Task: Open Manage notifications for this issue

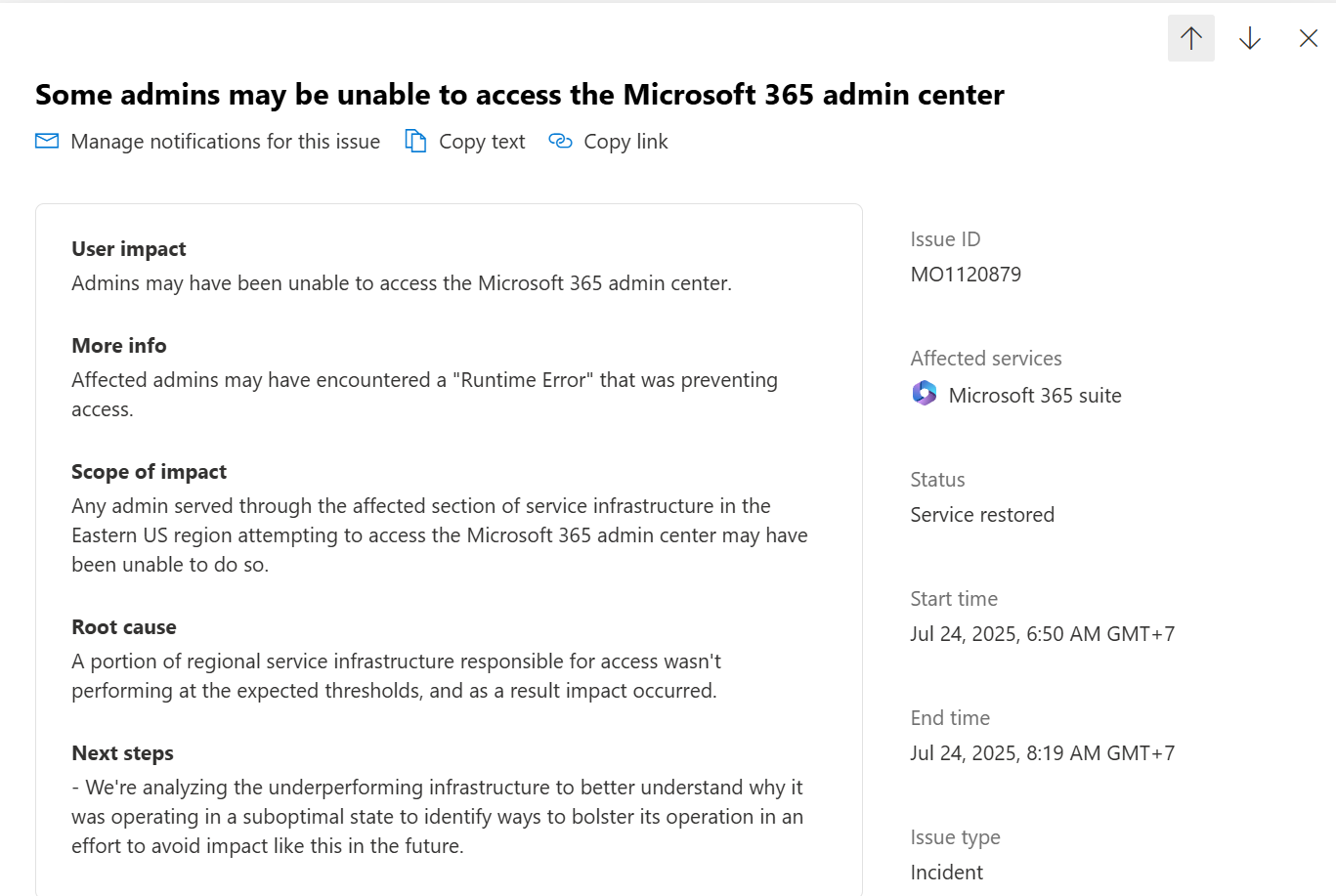Action: pos(207,141)
